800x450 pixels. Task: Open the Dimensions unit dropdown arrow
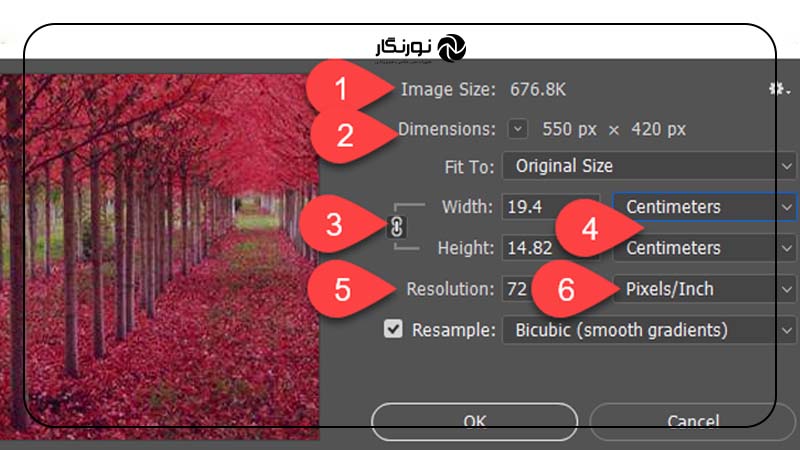(x=517, y=129)
